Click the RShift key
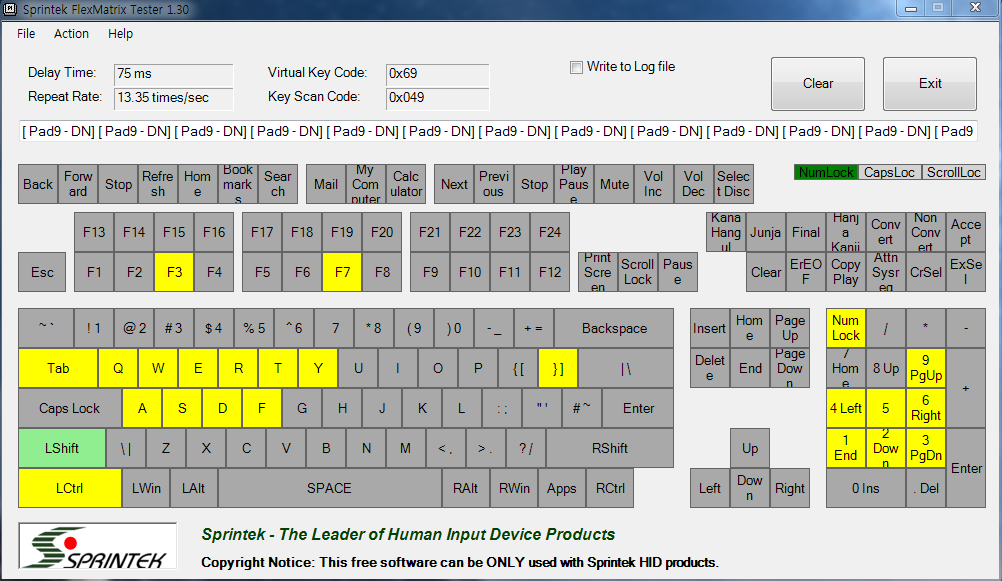This screenshot has width=1002, height=581. pyautogui.click(x=610, y=448)
